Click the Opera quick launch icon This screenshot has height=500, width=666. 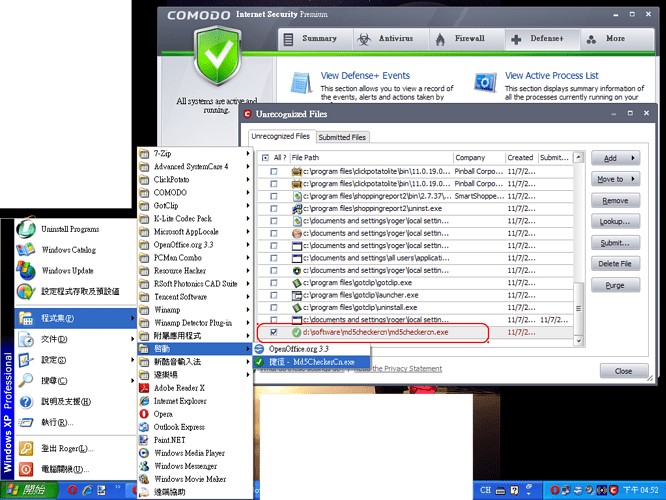pyautogui.click(x=73, y=490)
